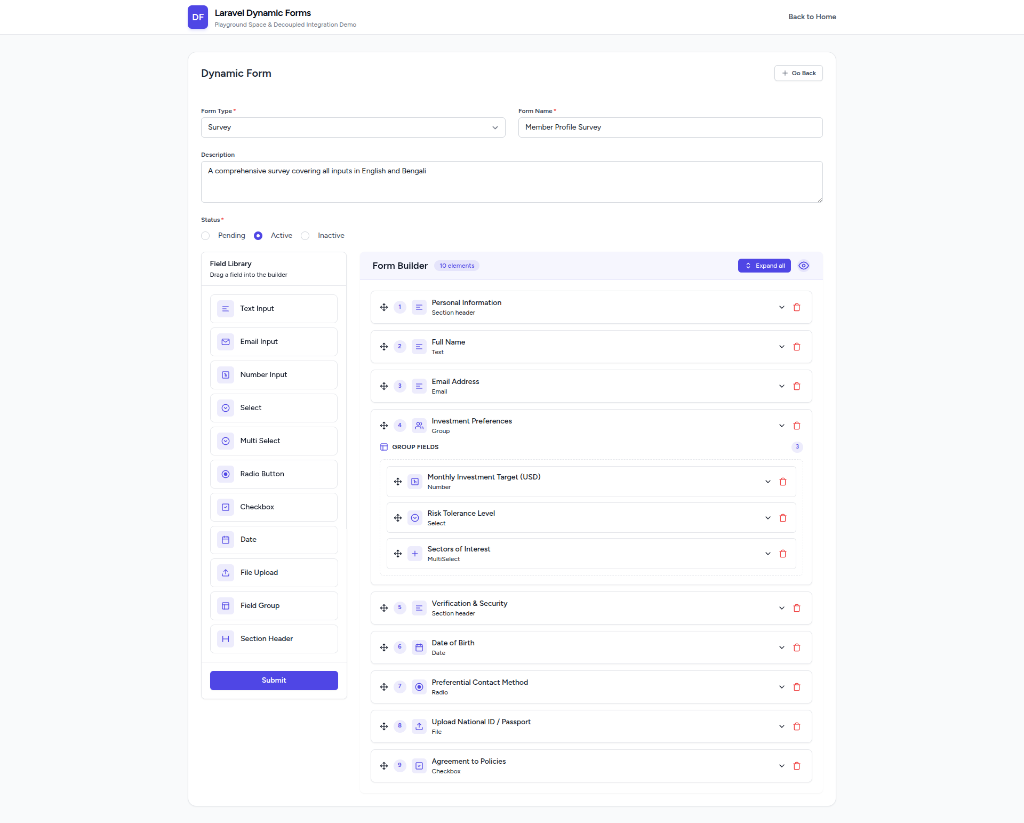Grab move handle of Risk Tolerance Level

tap(398, 518)
